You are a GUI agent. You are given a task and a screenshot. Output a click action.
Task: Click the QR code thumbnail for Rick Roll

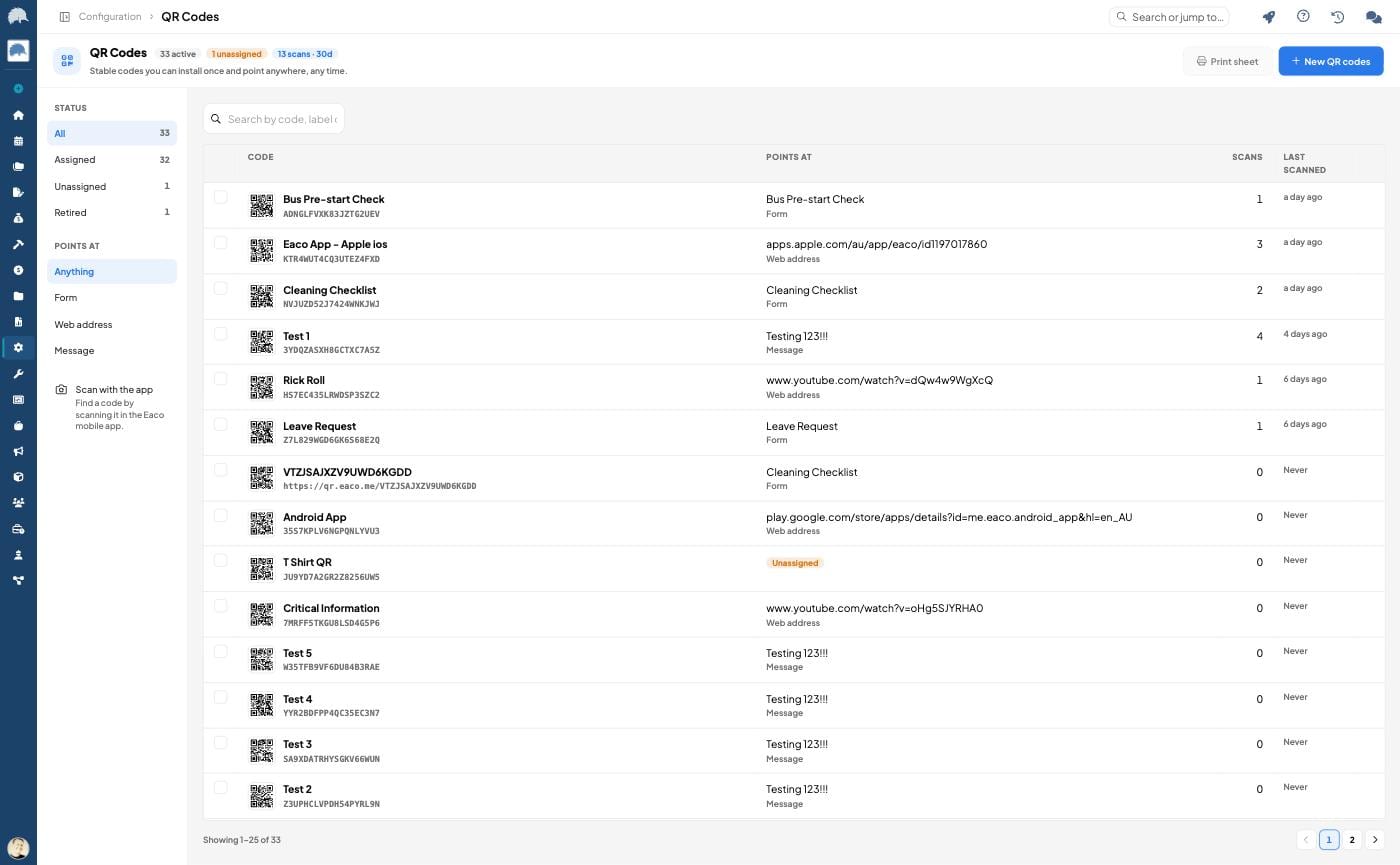tap(261, 387)
